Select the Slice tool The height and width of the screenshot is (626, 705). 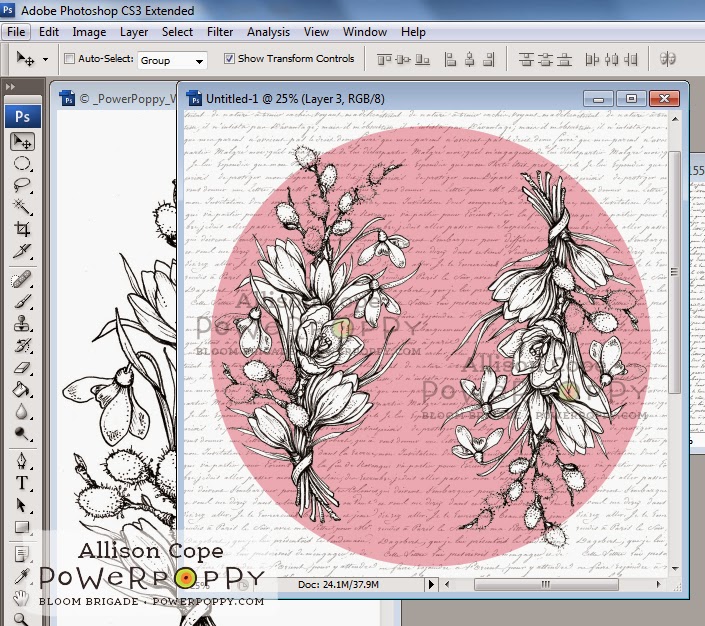[22, 251]
